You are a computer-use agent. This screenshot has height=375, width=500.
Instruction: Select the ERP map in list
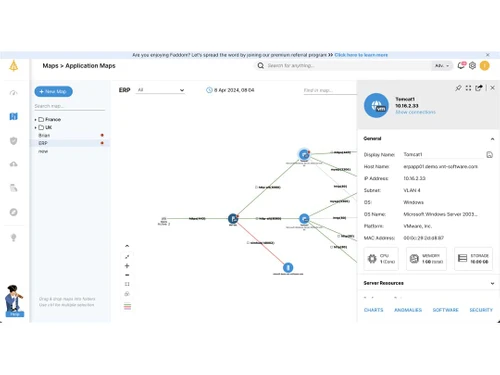pyautogui.click(x=69, y=143)
